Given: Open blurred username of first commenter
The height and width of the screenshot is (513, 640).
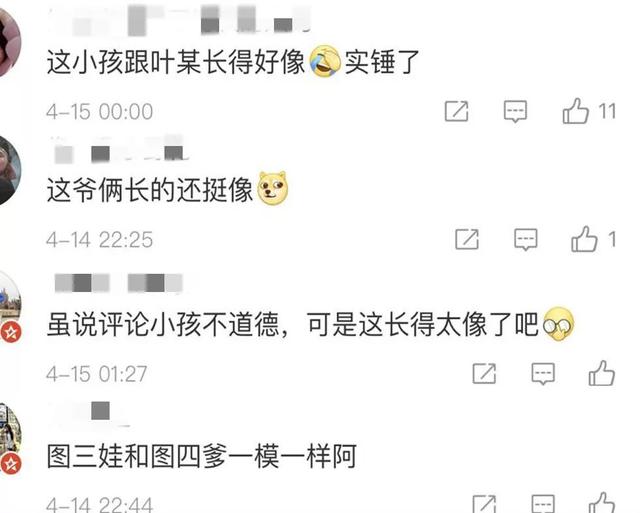Looking at the screenshot, I should [180, 20].
